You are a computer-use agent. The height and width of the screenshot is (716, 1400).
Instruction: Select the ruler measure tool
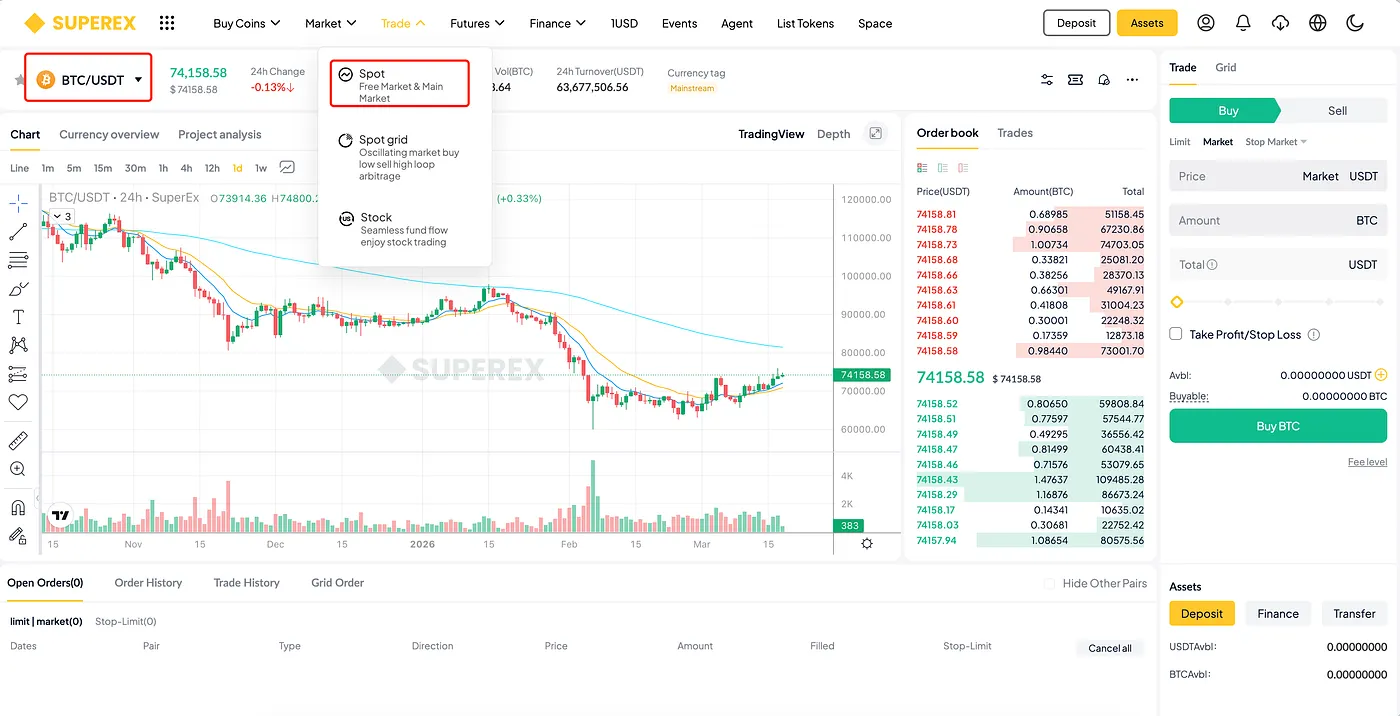(18, 440)
